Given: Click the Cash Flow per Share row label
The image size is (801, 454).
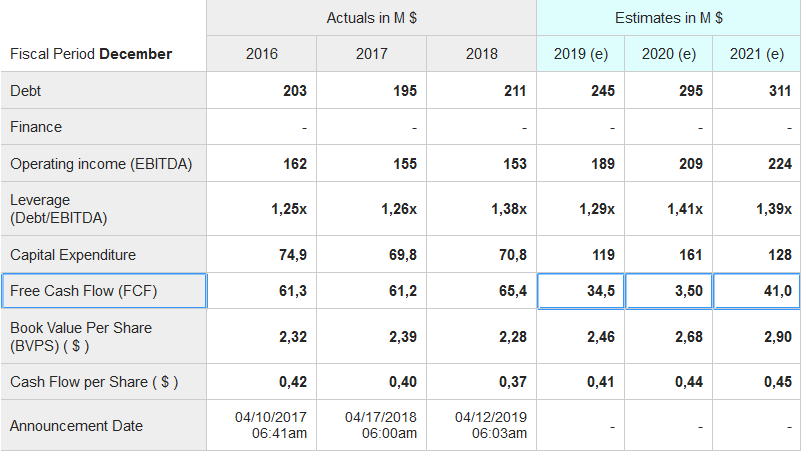Looking at the screenshot, I should (94, 381).
